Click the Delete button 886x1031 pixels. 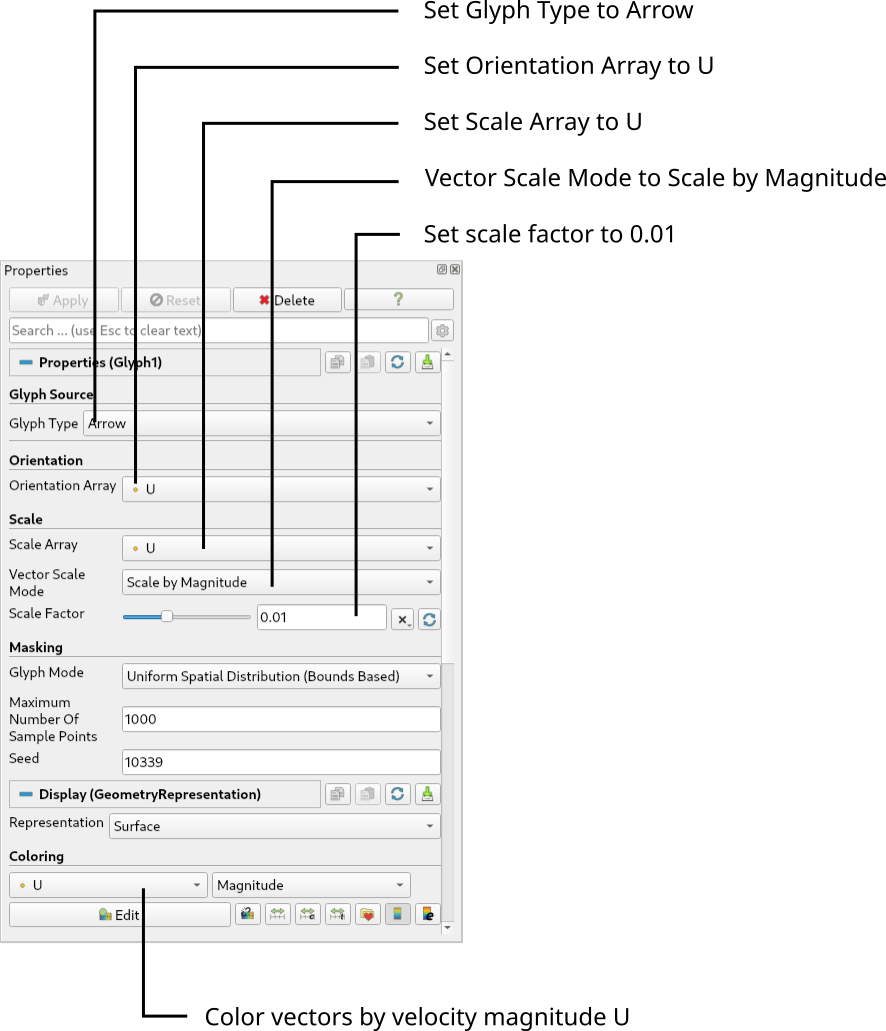coord(287,299)
